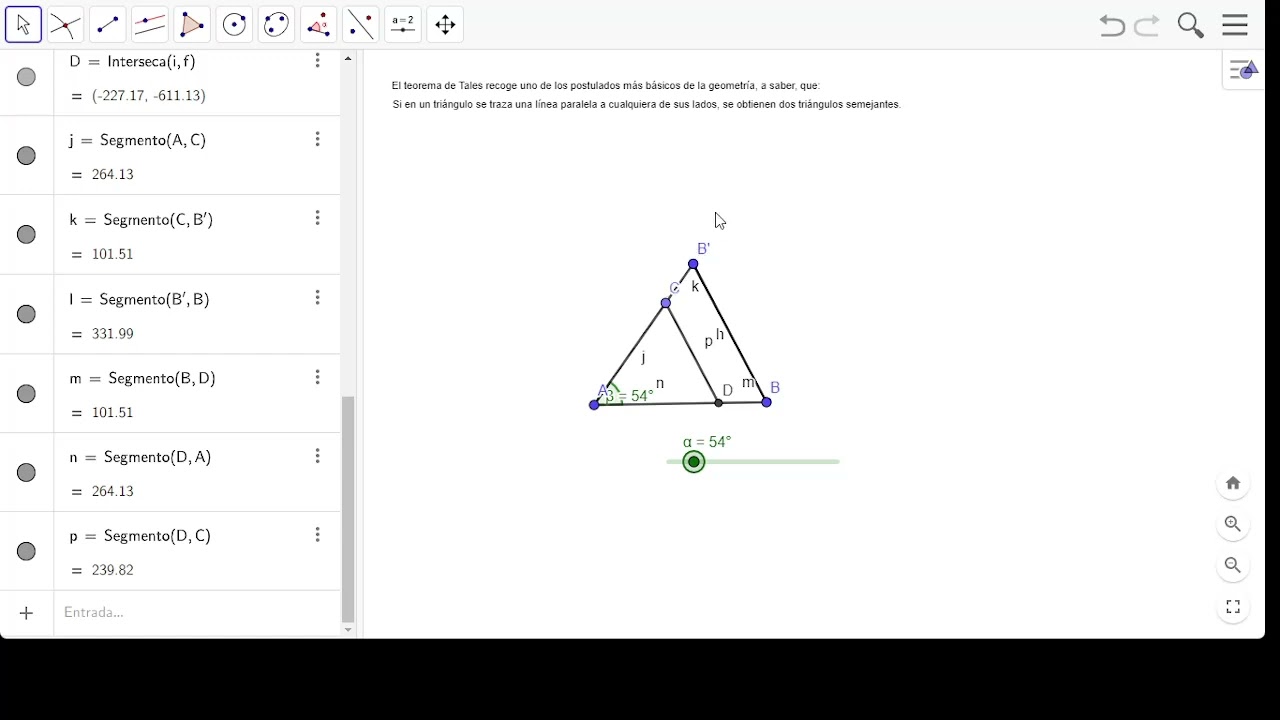Select point D on the base
This screenshot has width=1280, height=720.
(719, 403)
